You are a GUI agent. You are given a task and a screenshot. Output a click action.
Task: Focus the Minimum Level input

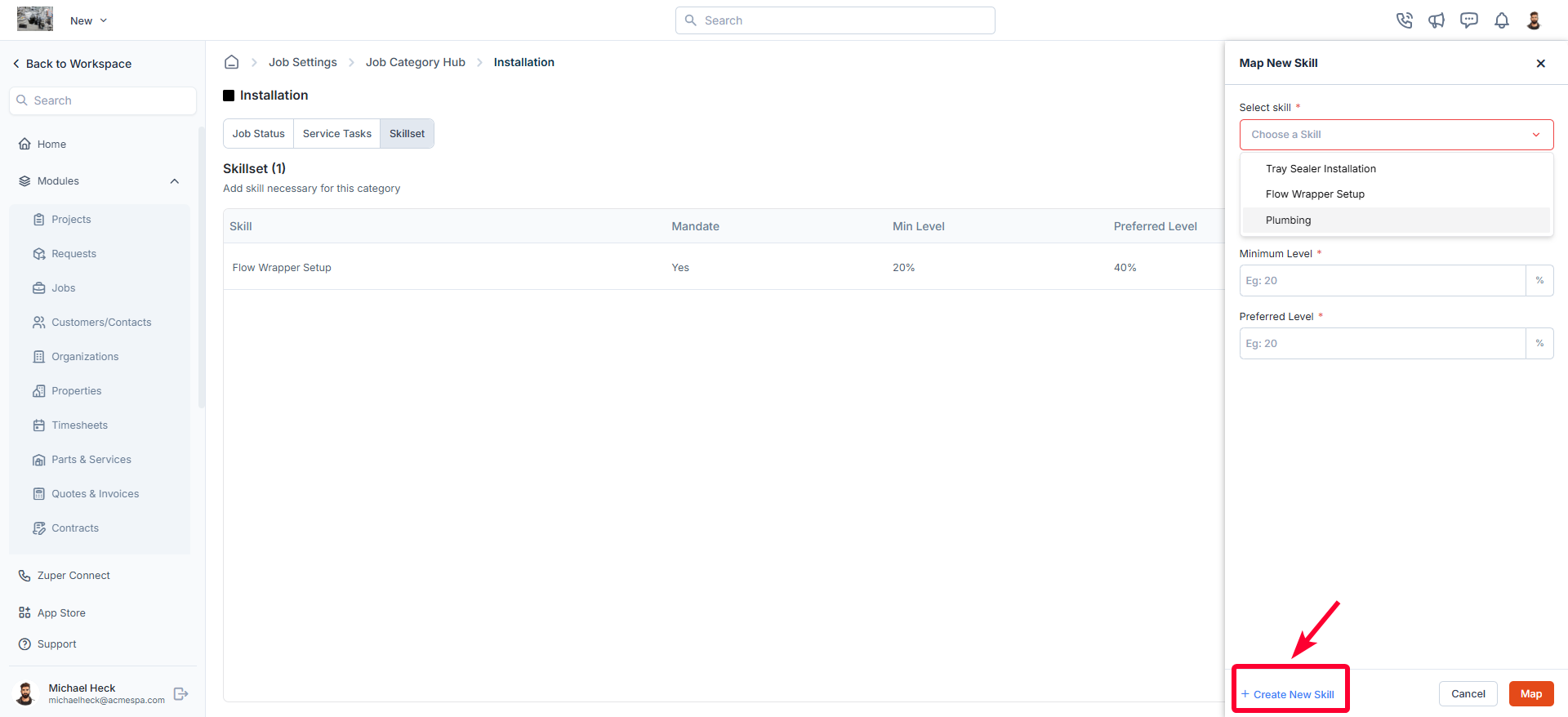(x=1383, y=280)
